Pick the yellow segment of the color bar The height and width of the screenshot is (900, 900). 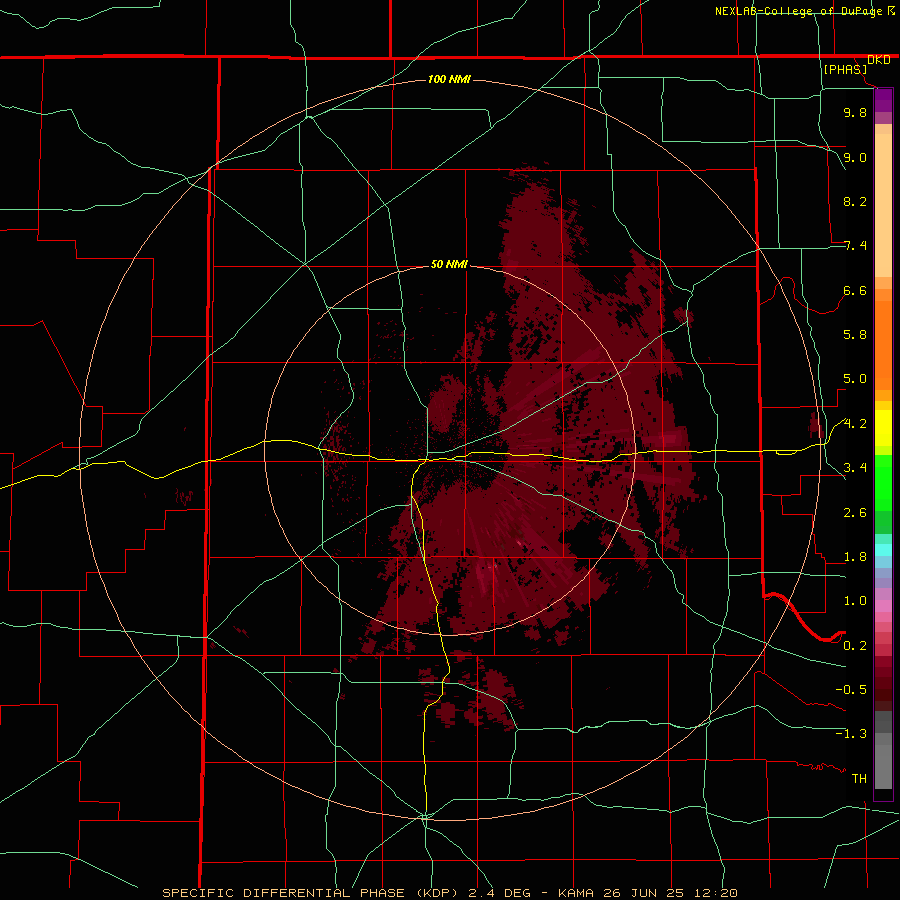coord(883,428)
